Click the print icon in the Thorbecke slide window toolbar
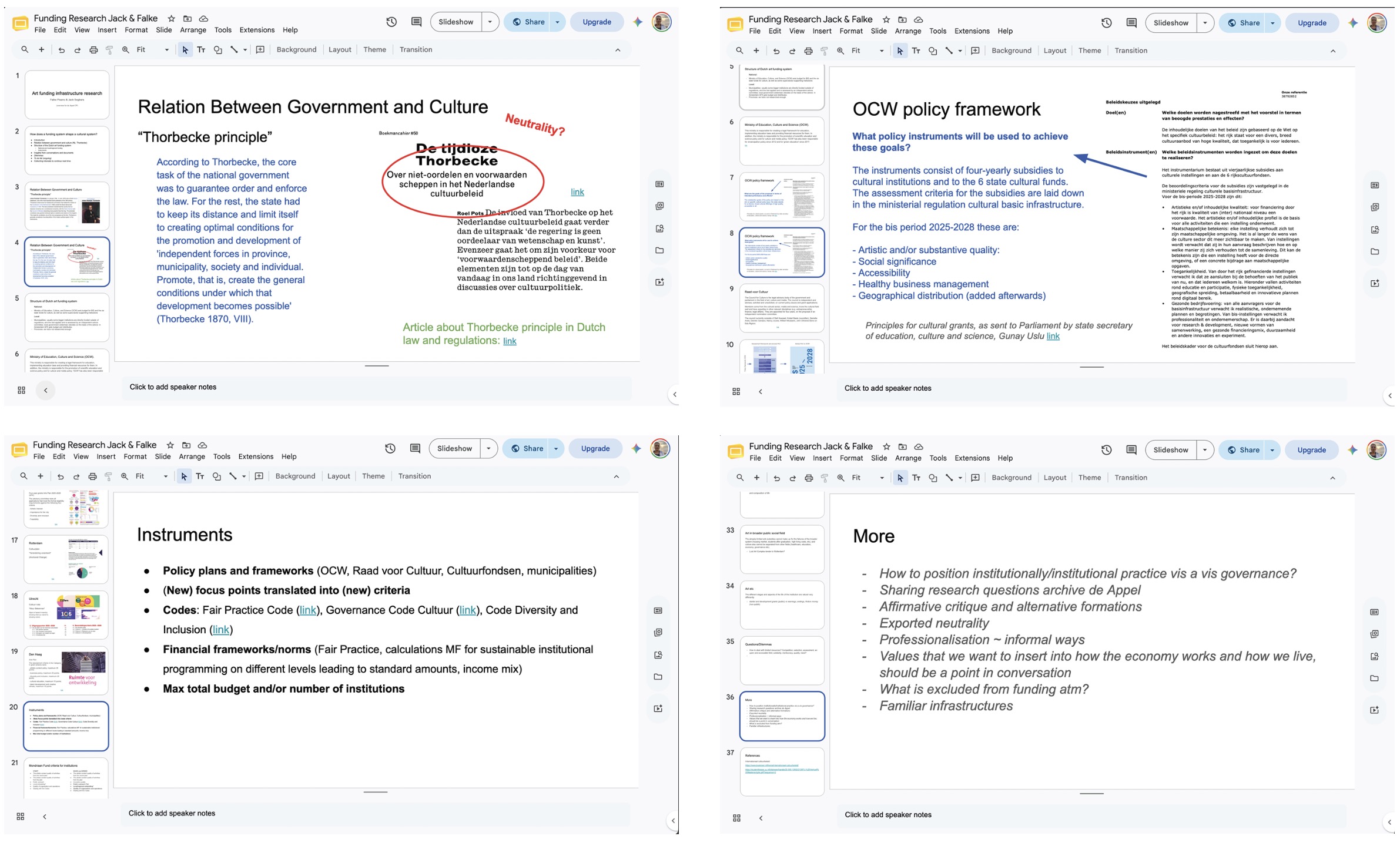Image resolution: width=1400 pixels, height=853 pixels. 93,50
